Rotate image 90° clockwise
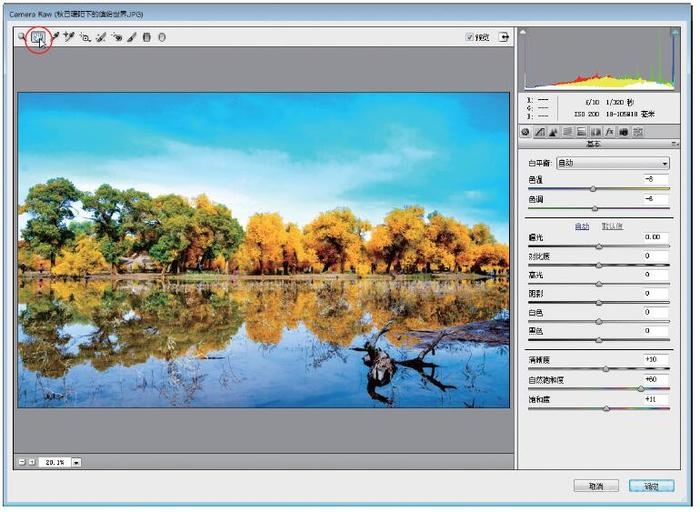700x512 pixels. tap(161, 37)
